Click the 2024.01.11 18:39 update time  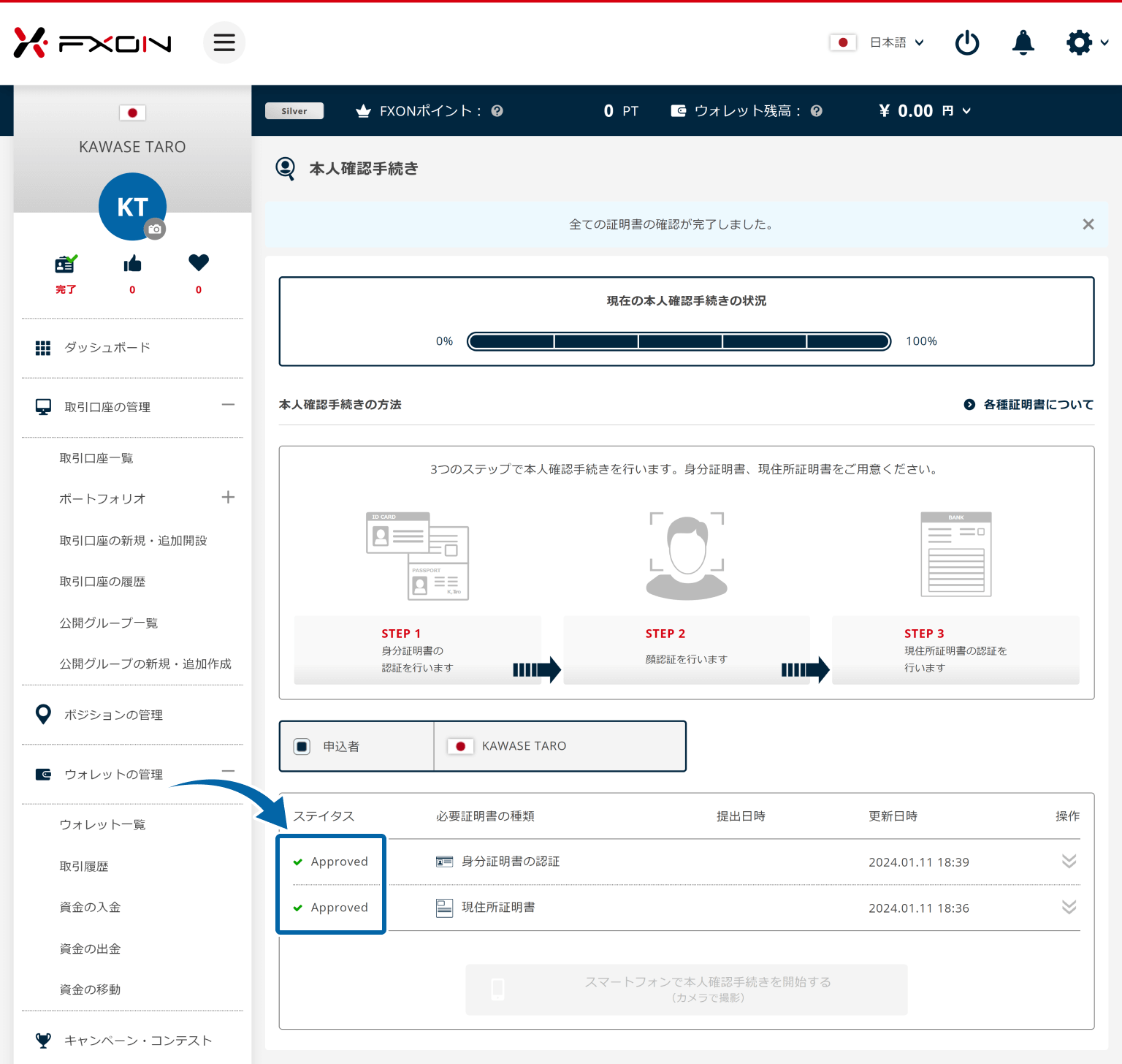[x=919, y=862]
